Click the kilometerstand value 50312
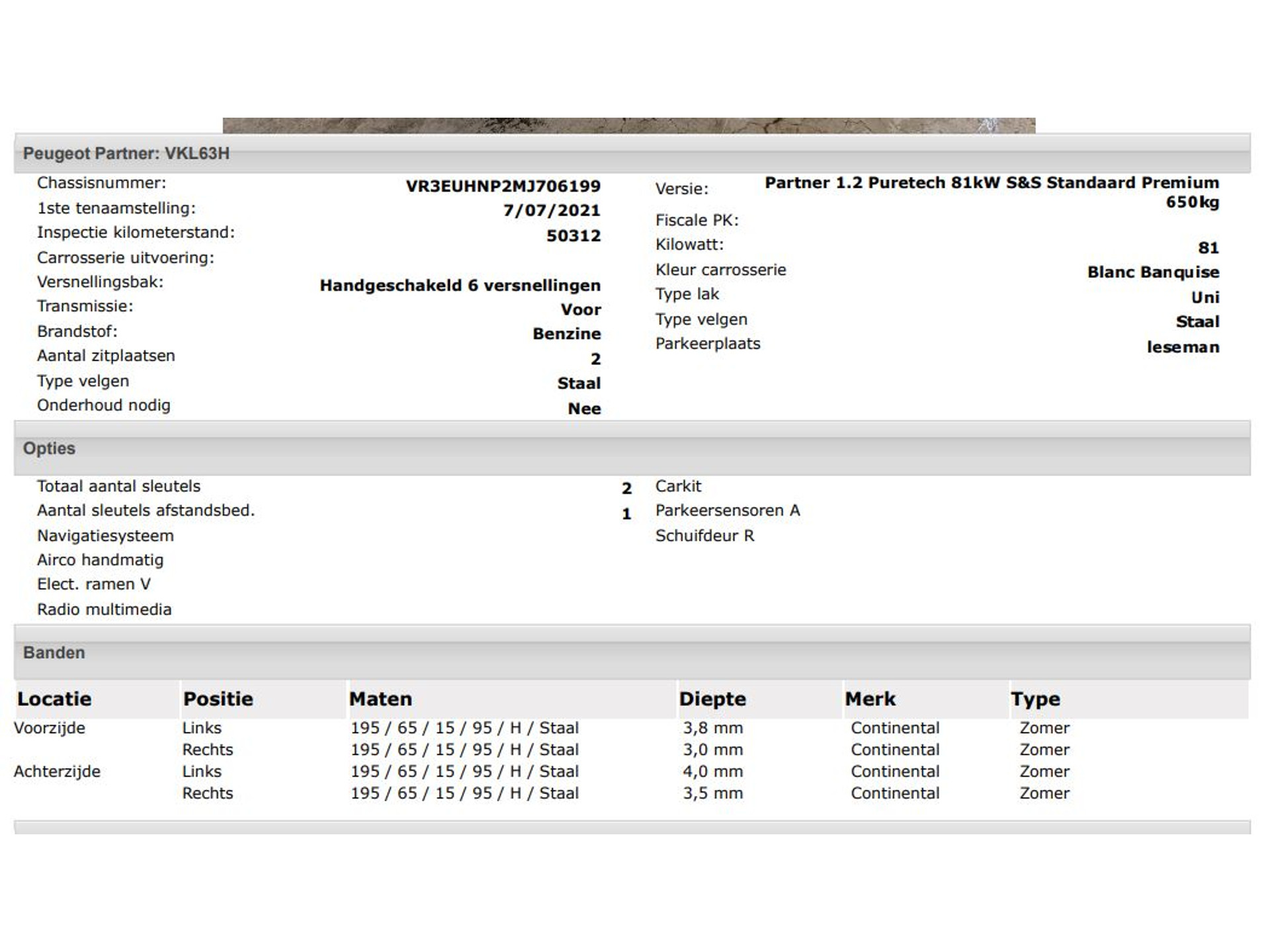The image size is (1270, 952). coord(573,236)
